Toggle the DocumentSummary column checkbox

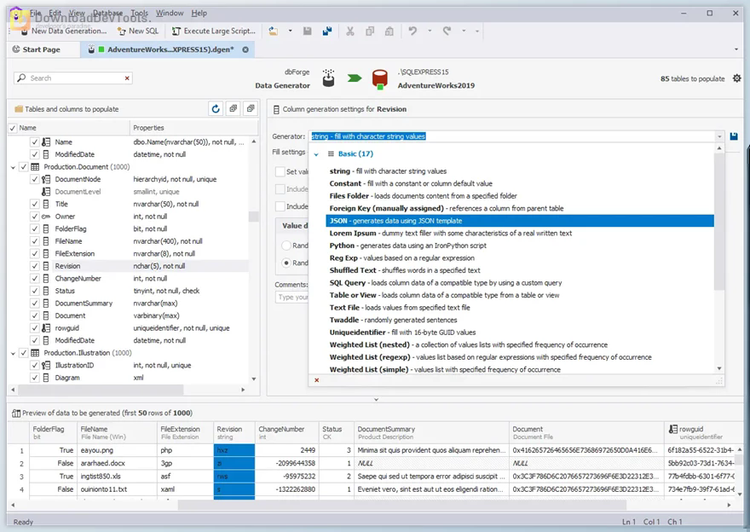tap(34, 303)
